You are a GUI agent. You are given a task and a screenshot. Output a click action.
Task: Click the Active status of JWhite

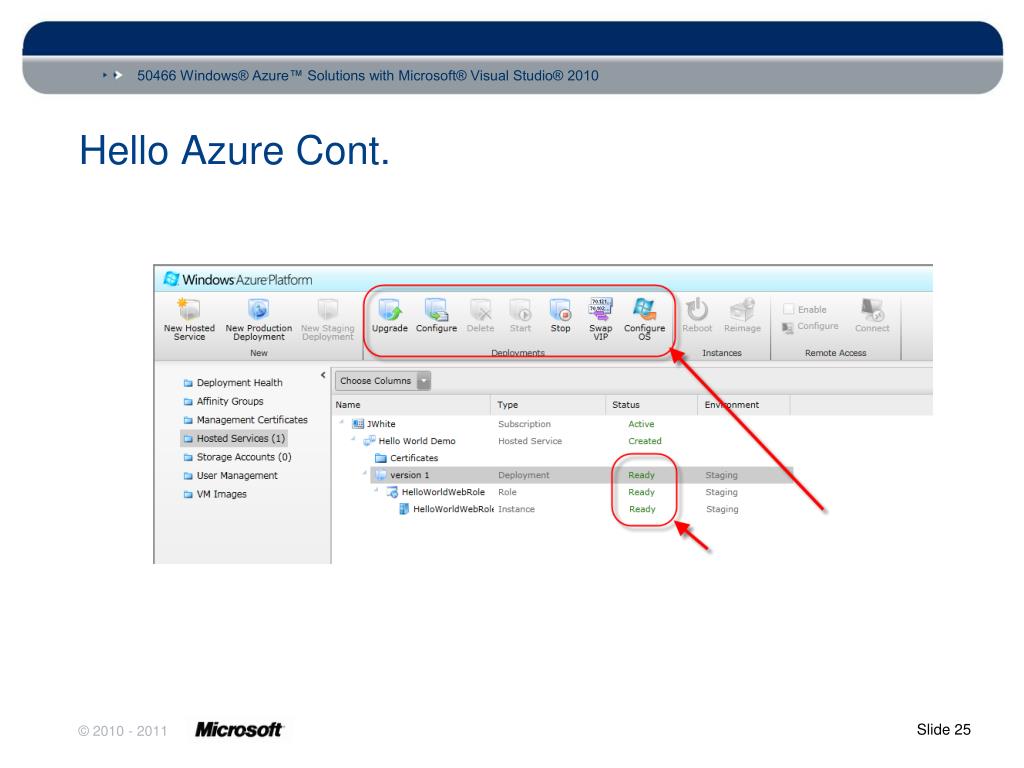coord(641,424)
